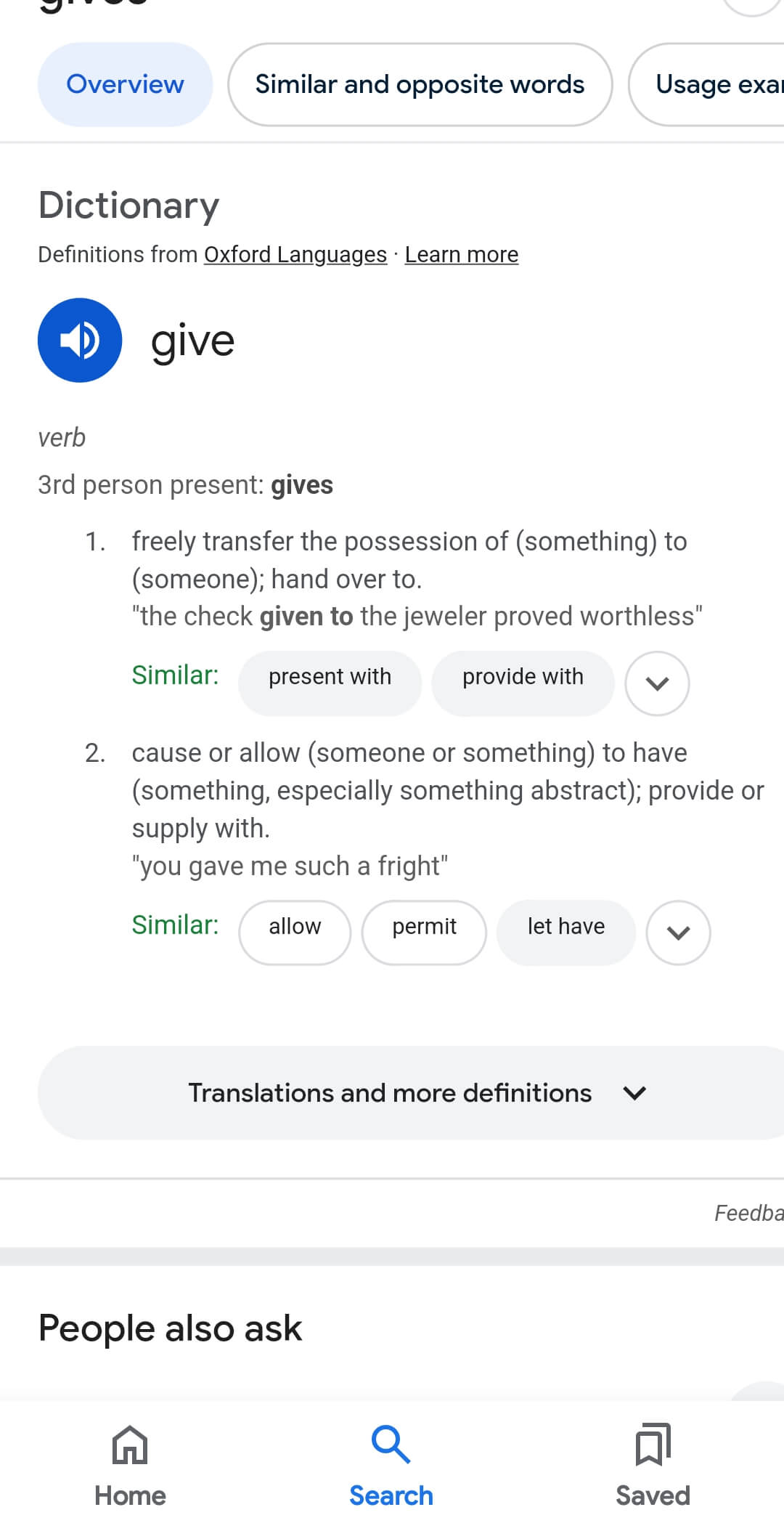Image resolution: width=784 pixels, height=1523 pixels.
Task: Select the 'permit' synonym chip
Action: point(424,927)
